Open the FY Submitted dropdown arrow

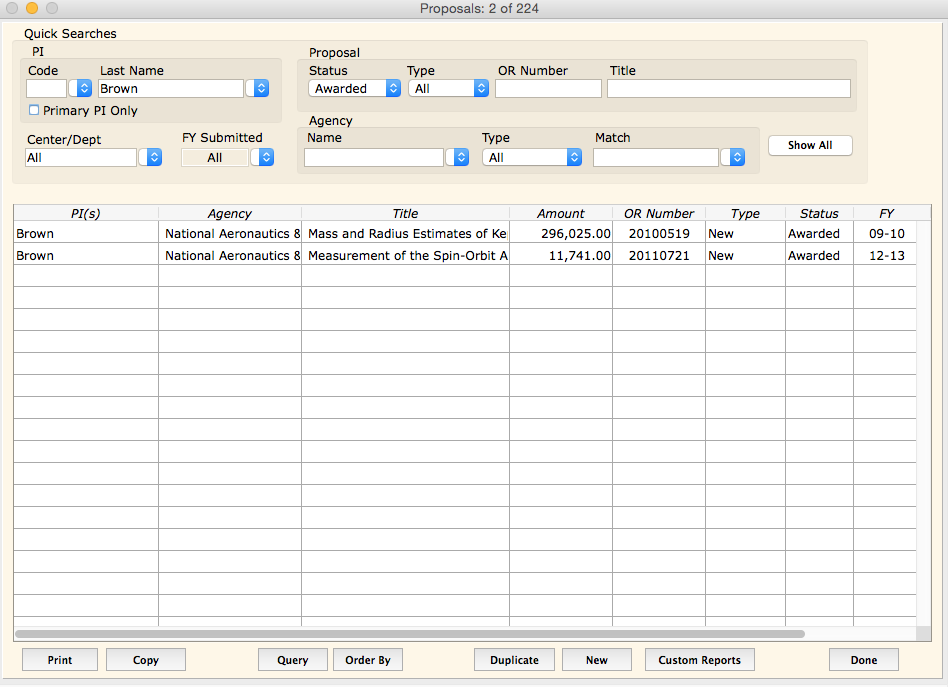tap(265, 158)
